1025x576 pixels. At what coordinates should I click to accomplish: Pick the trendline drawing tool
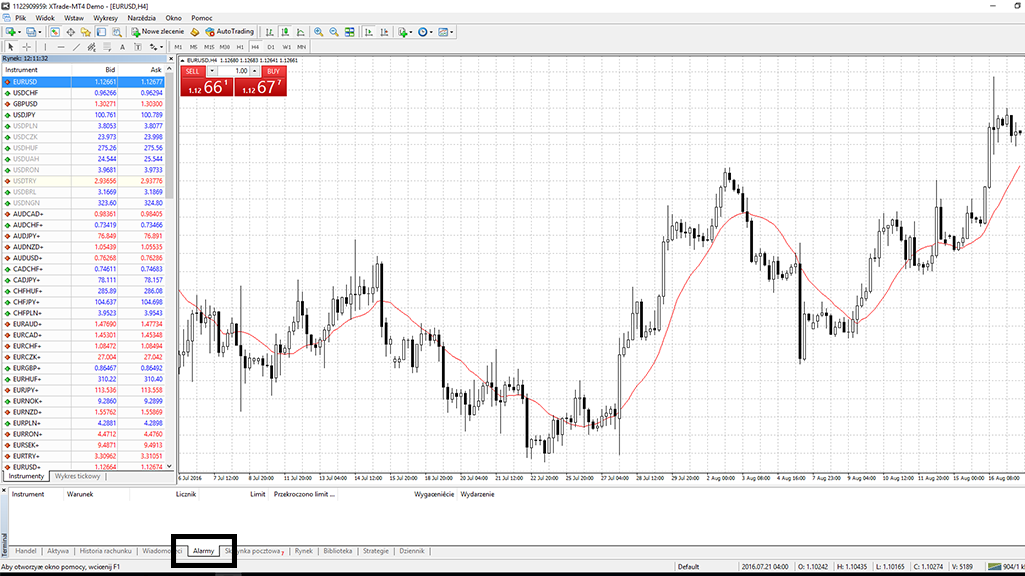(x=76, y=47)
